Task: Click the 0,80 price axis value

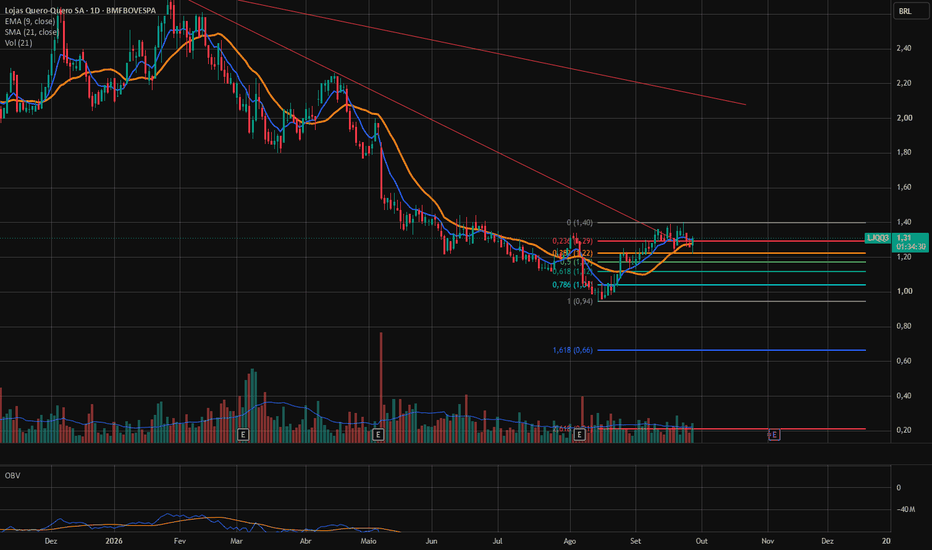Action: tap(904, 326)
